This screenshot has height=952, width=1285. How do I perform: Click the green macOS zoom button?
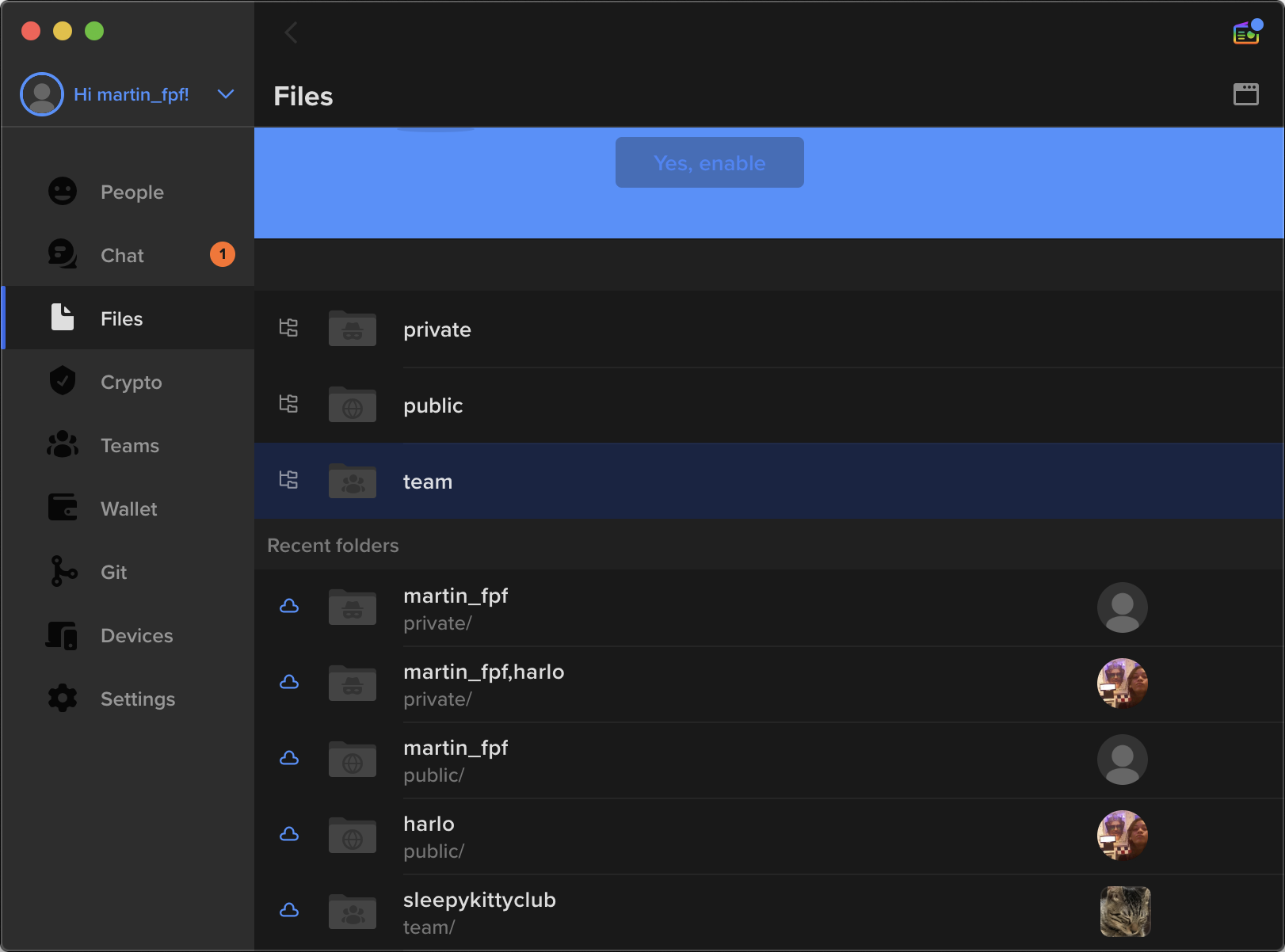(94, 31)
